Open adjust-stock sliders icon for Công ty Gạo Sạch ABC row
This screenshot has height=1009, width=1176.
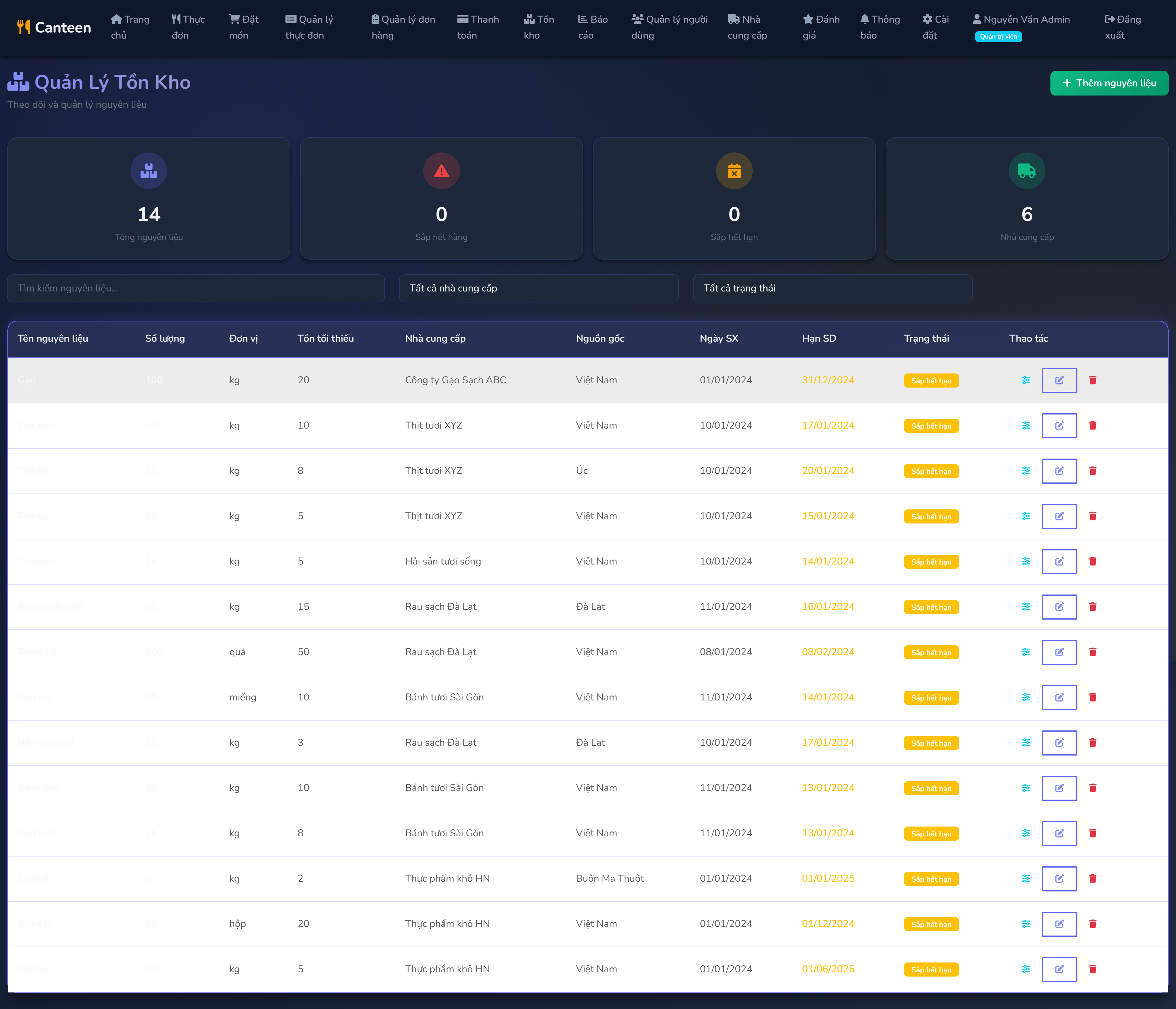pos(1026,380)
